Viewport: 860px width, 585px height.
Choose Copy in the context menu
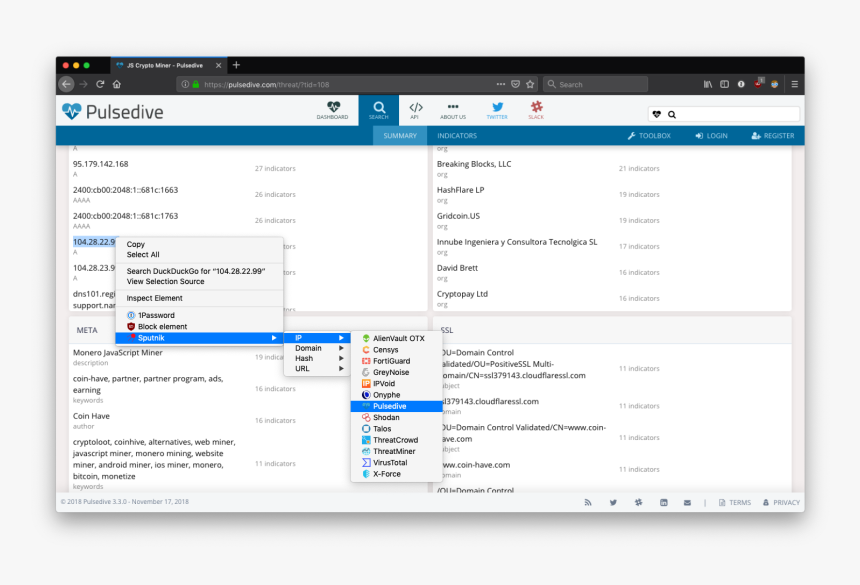pyautogui.click(x=199, y=244)
